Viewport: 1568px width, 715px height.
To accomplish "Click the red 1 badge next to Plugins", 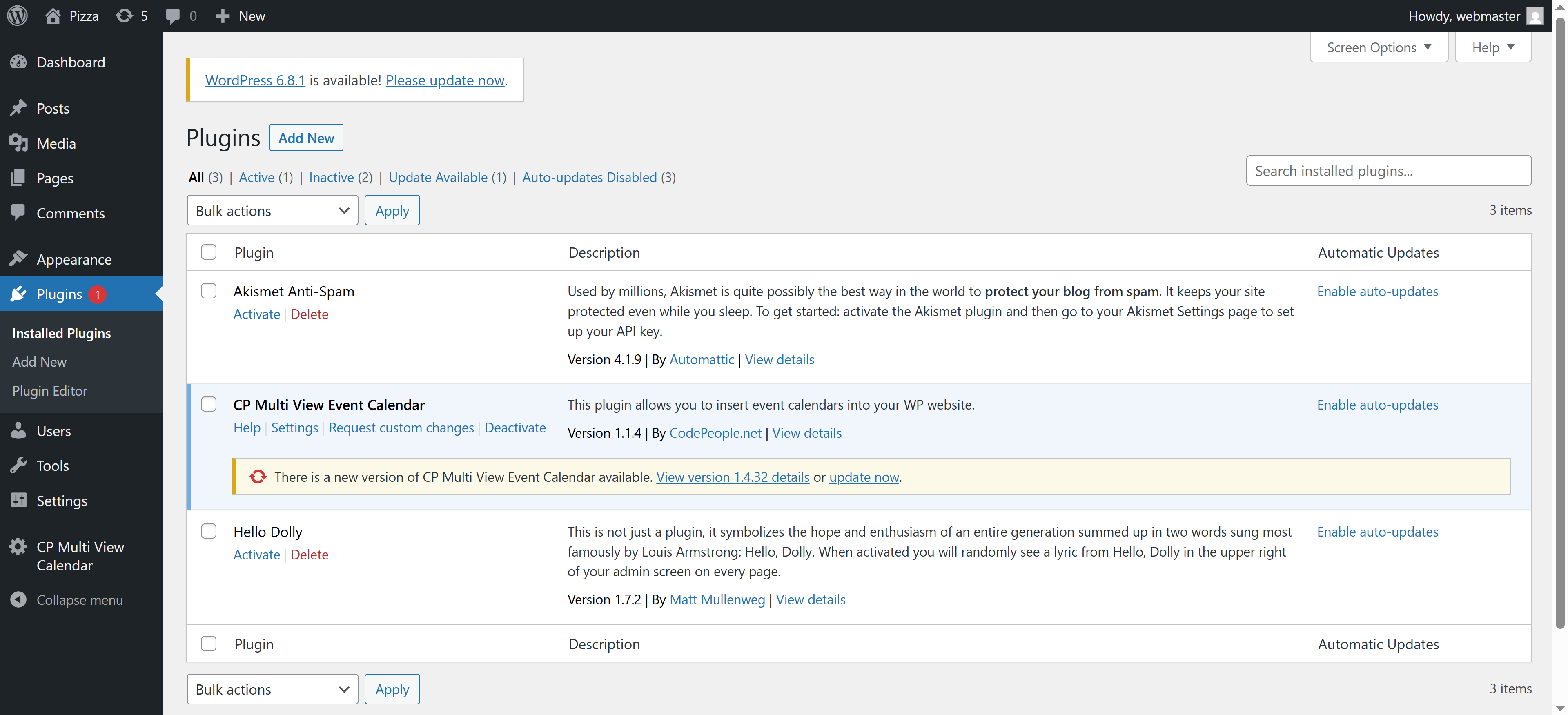I will (97, 294).
